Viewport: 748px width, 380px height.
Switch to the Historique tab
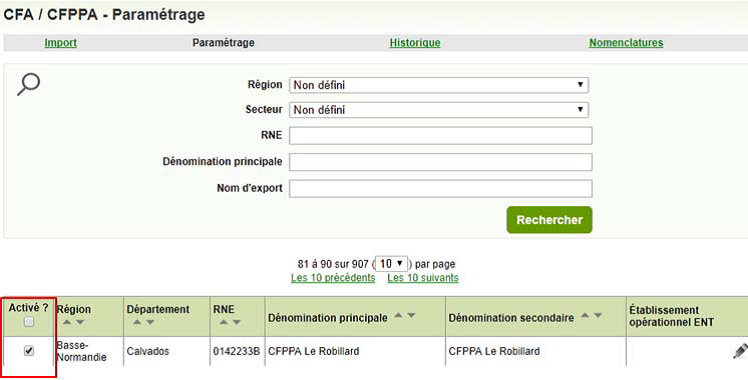[x=415, y=42]
